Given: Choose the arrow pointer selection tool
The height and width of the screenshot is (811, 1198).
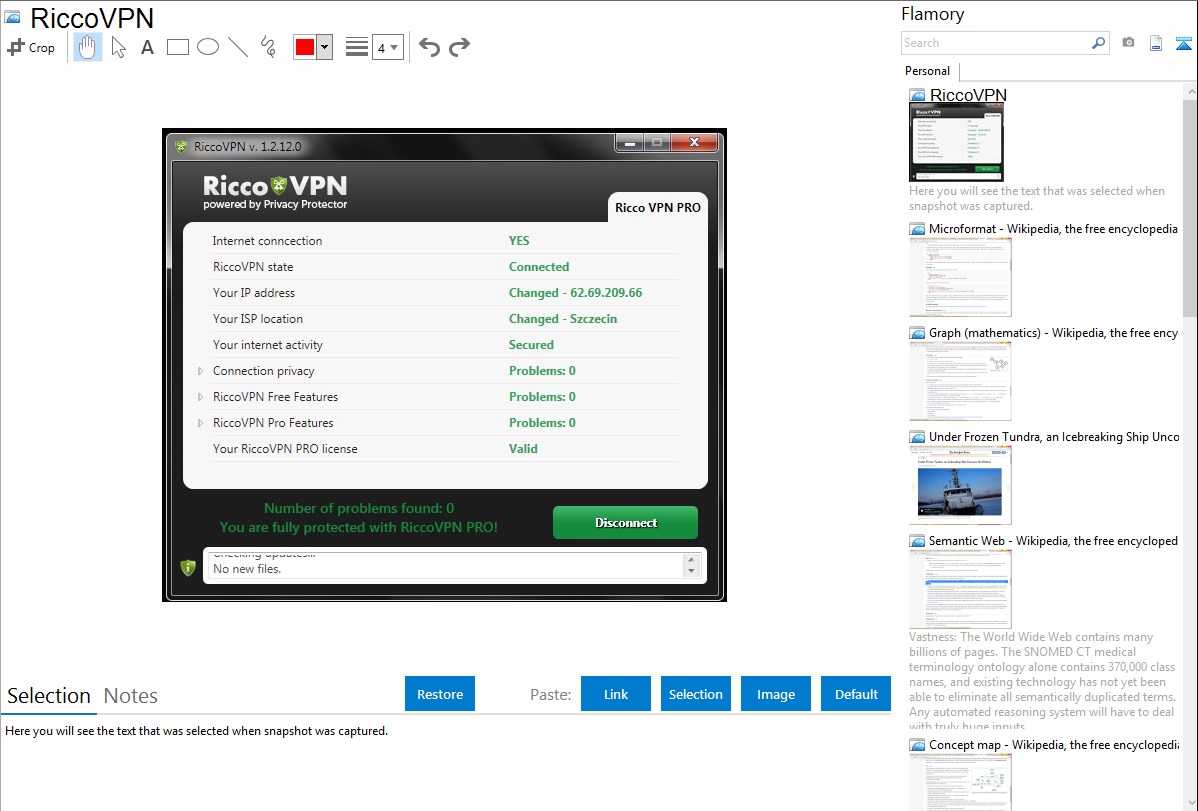Looking at the screenshot, I should coord(118,47).
